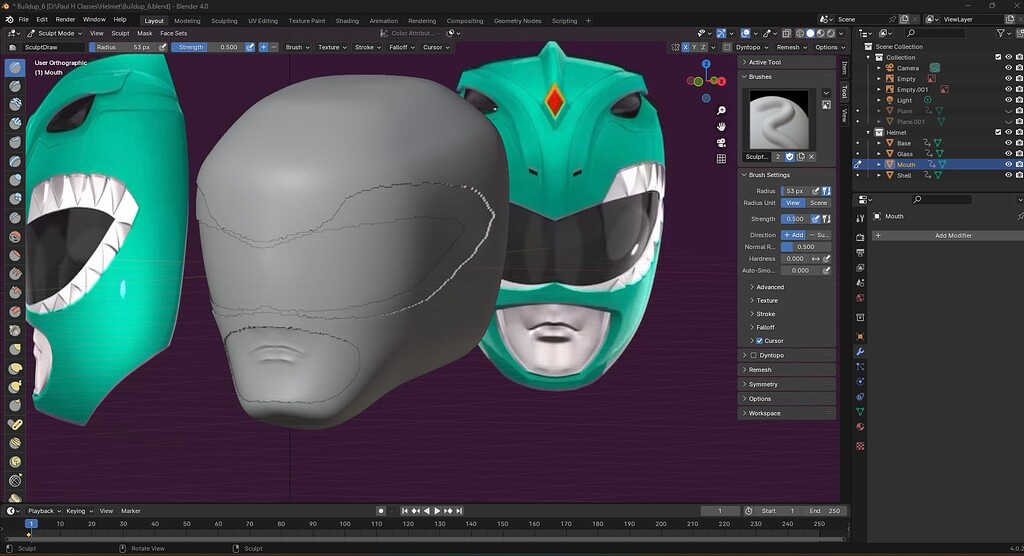The height and width of the screenshot is (556, 1024).
Task: Select the Draw brush in the sculpt toolbar
Action: coord(16,67)
